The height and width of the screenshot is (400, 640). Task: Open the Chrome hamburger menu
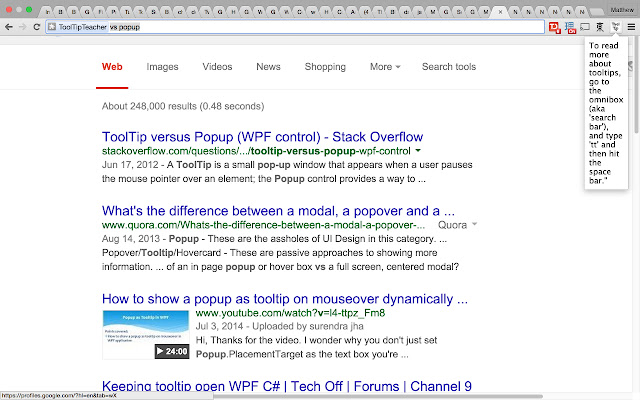[631, 27]
